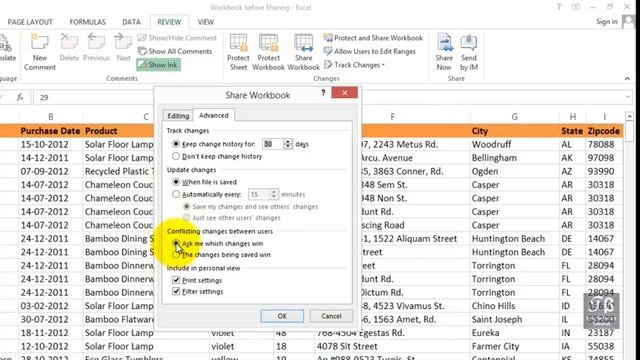The width and height of the screenshot is (640, 360).
Task: Click the Share Now icon
Action: click(444, 52)
